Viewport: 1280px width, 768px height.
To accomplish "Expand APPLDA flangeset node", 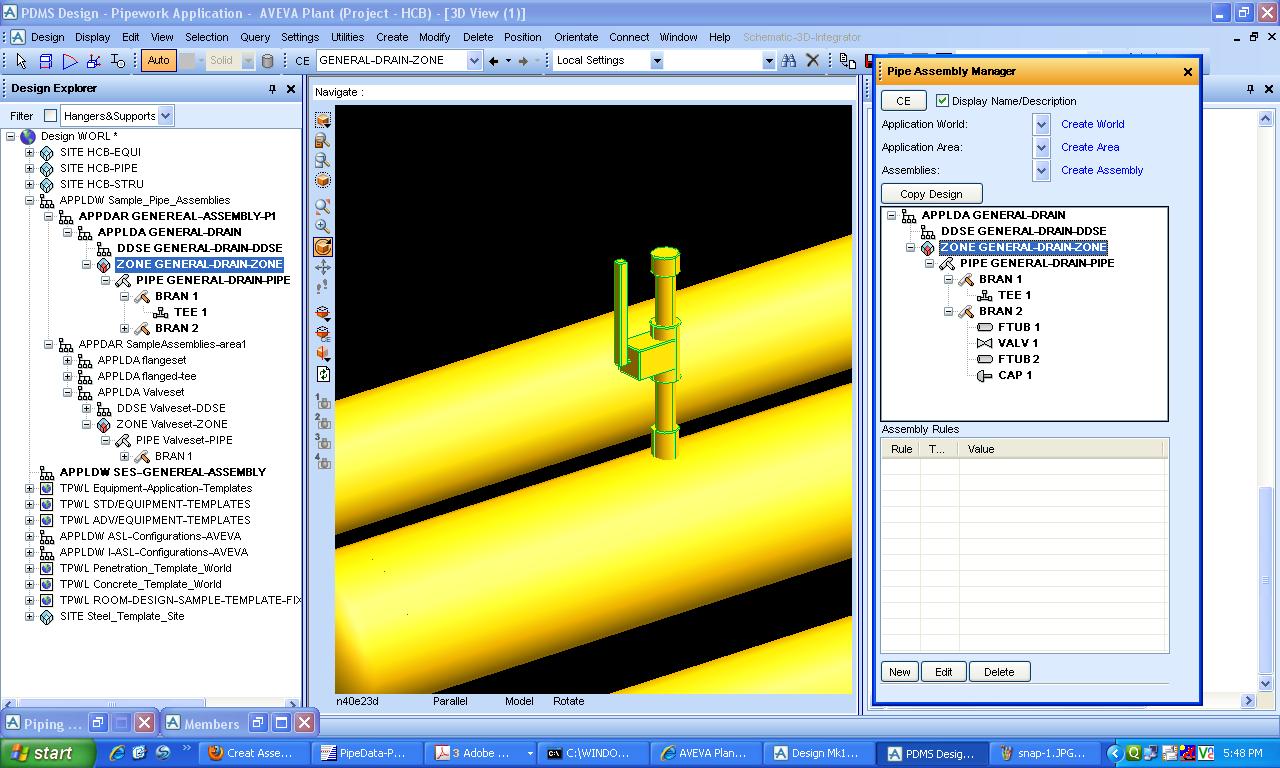I will point(68,360).
